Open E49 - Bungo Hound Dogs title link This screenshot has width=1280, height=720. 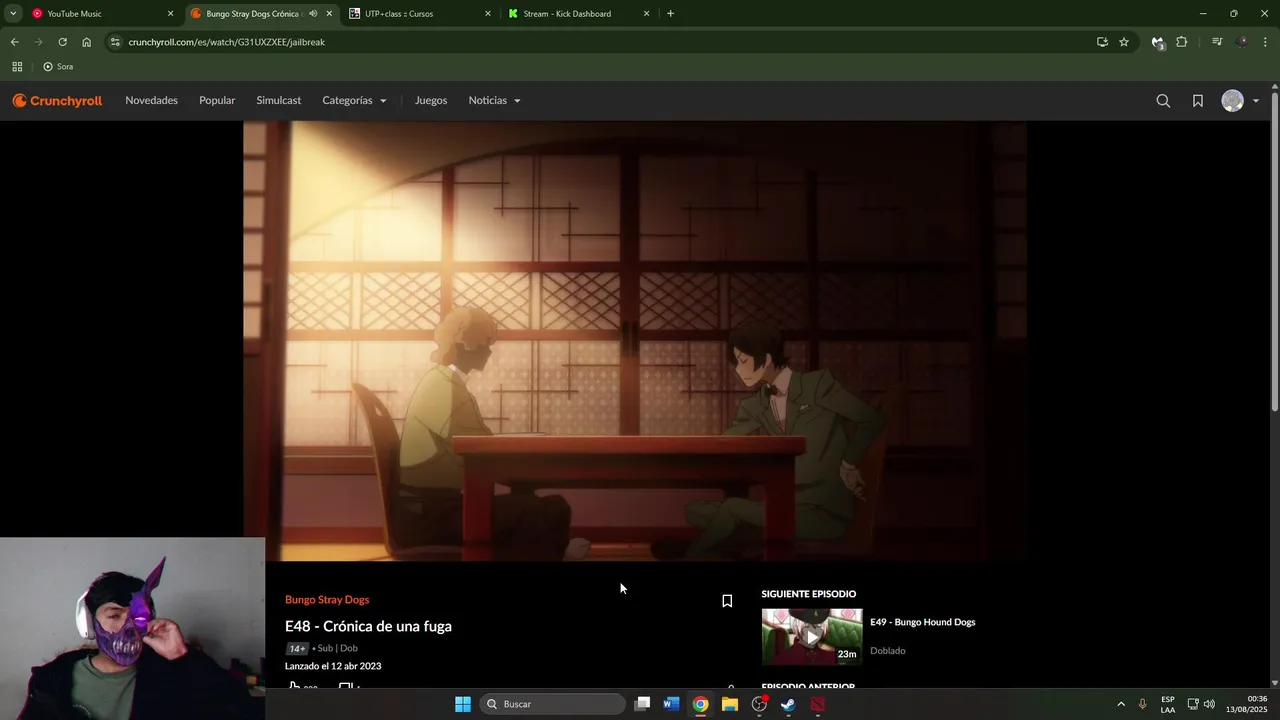tap(922, 622)
